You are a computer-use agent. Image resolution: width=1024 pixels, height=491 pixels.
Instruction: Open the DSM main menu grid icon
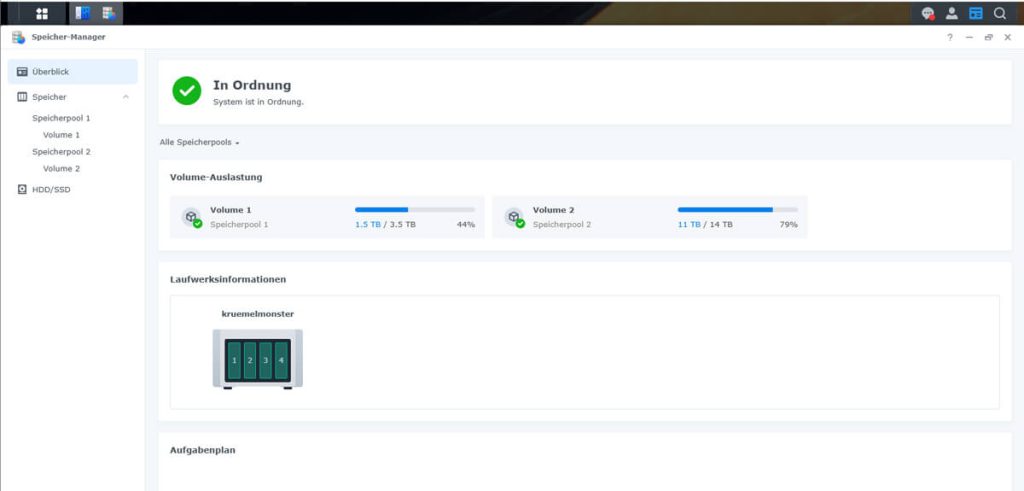42,14
